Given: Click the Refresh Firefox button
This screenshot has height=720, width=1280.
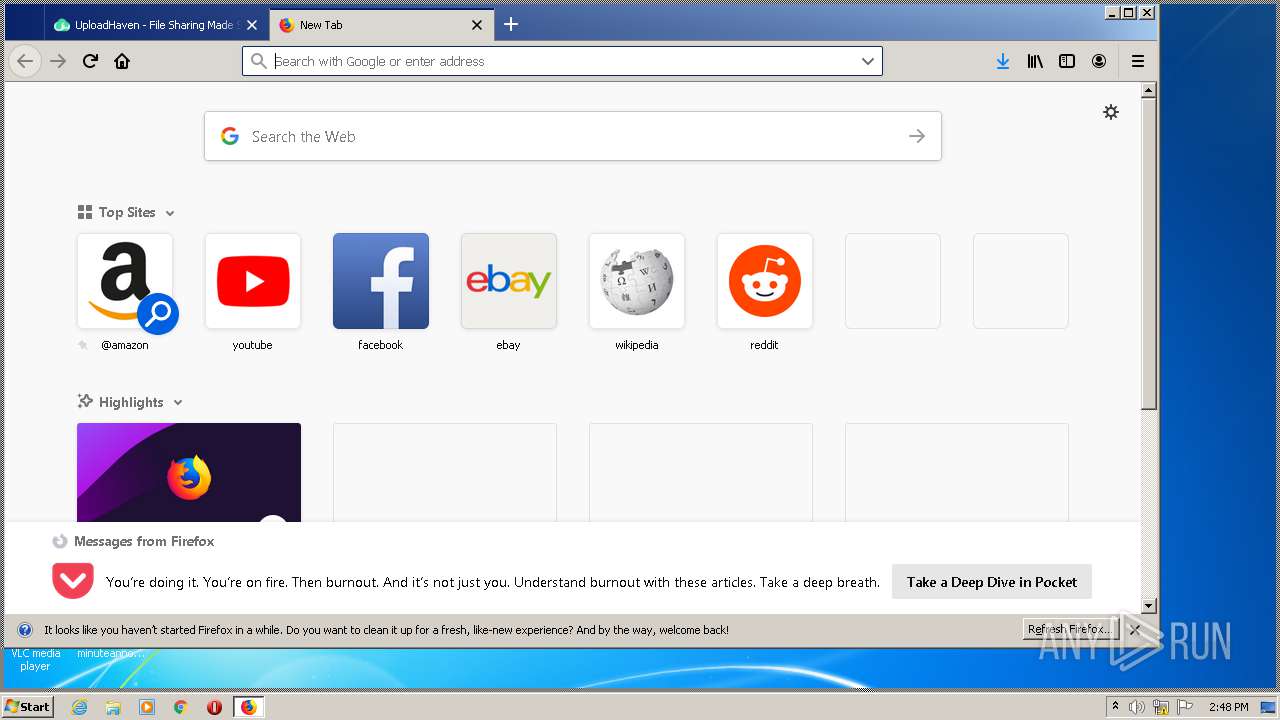Looking at the screenshot, I should [x=1070, y=630].
